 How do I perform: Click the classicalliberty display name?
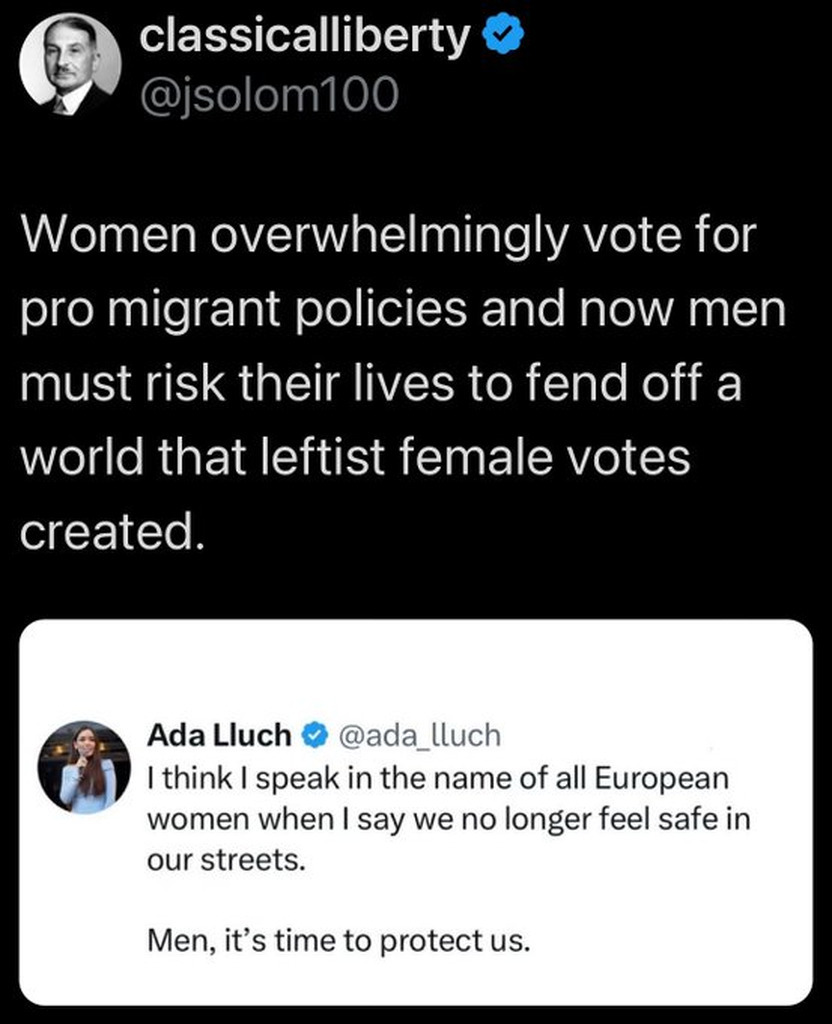click(x=304, y=38)
